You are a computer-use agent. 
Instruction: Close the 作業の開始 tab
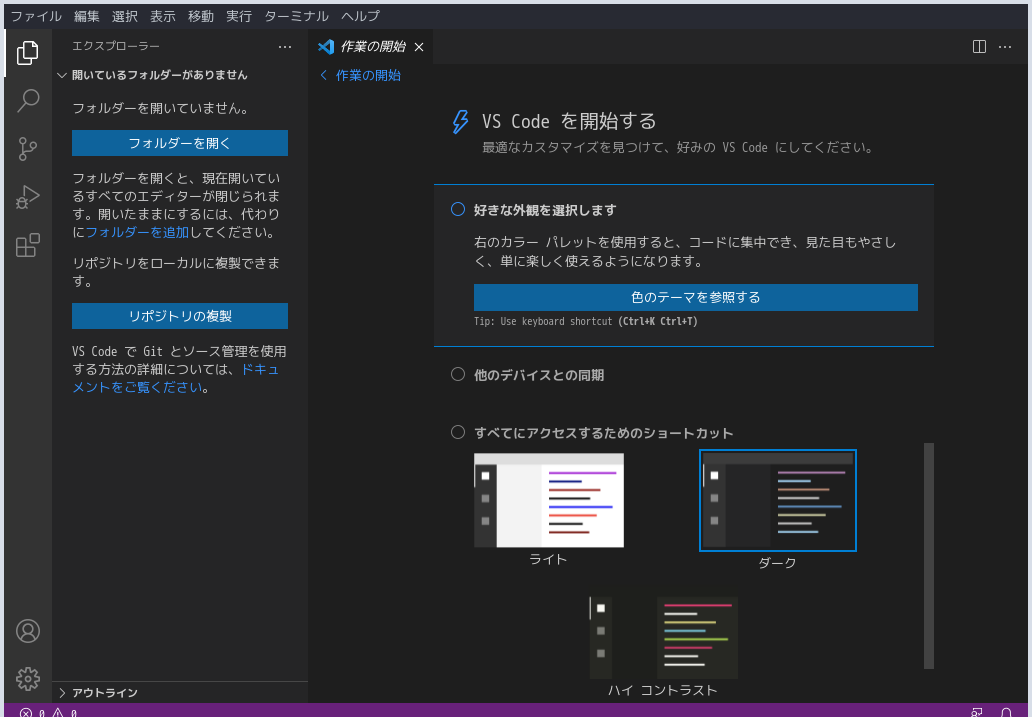pyautogui.click(x=419, y=47)
